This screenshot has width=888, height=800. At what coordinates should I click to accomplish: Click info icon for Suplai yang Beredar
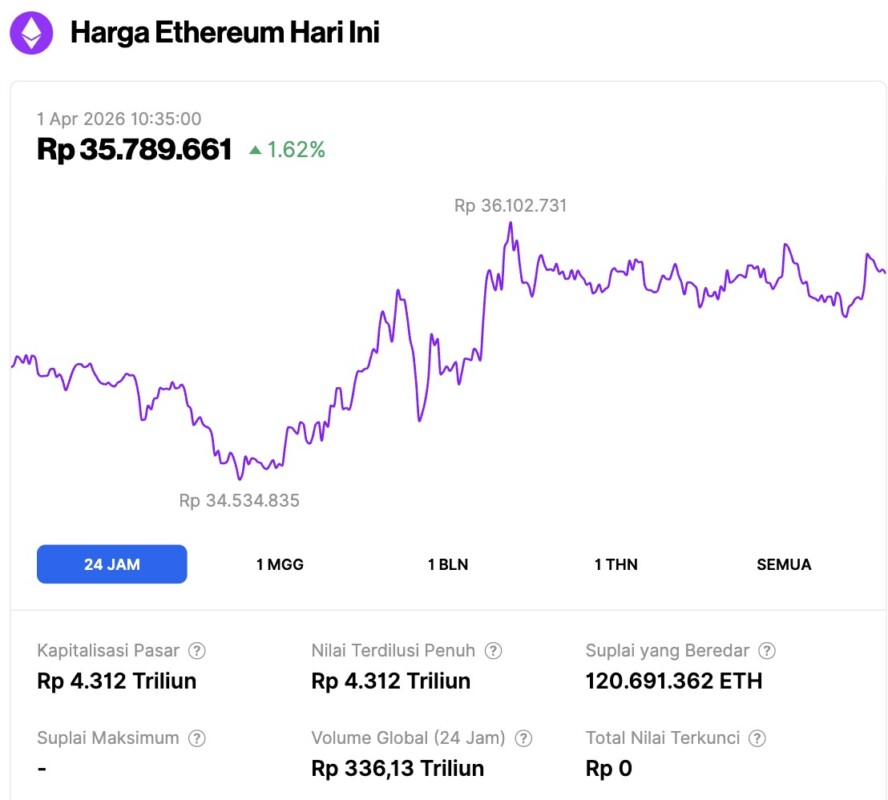pos(767,651)
